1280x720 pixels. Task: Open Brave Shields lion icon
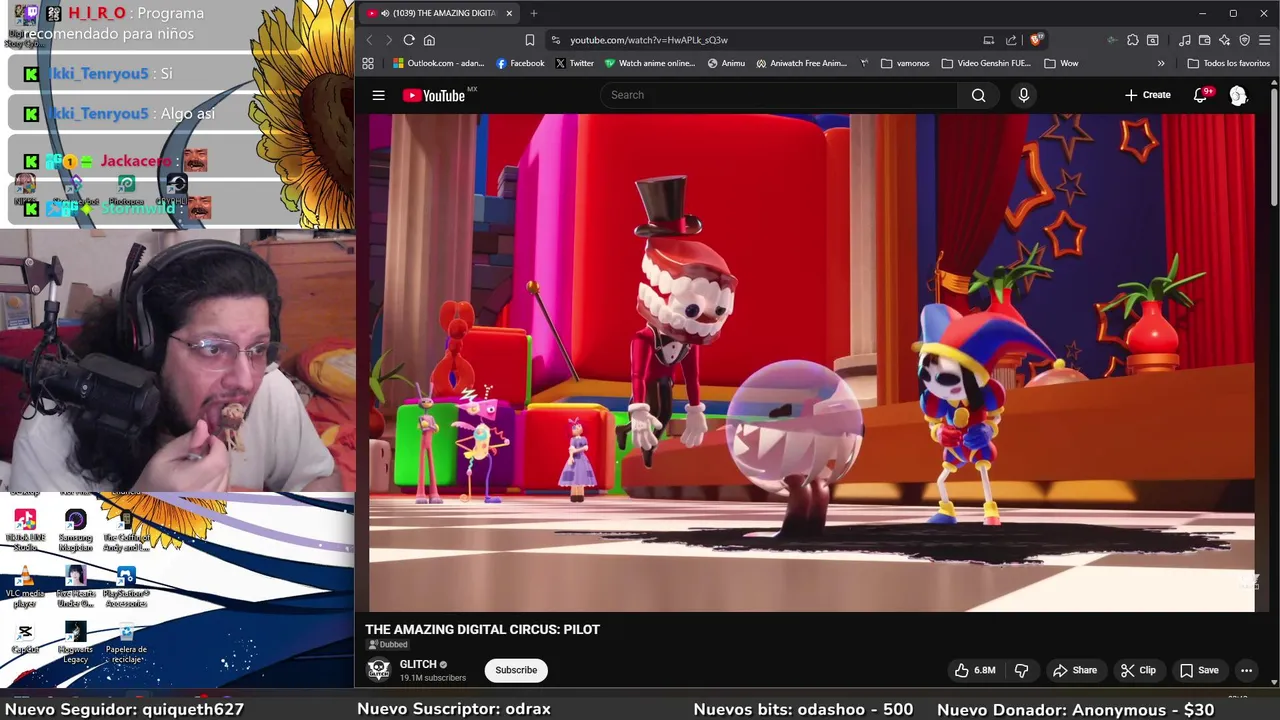point(1036,40)
